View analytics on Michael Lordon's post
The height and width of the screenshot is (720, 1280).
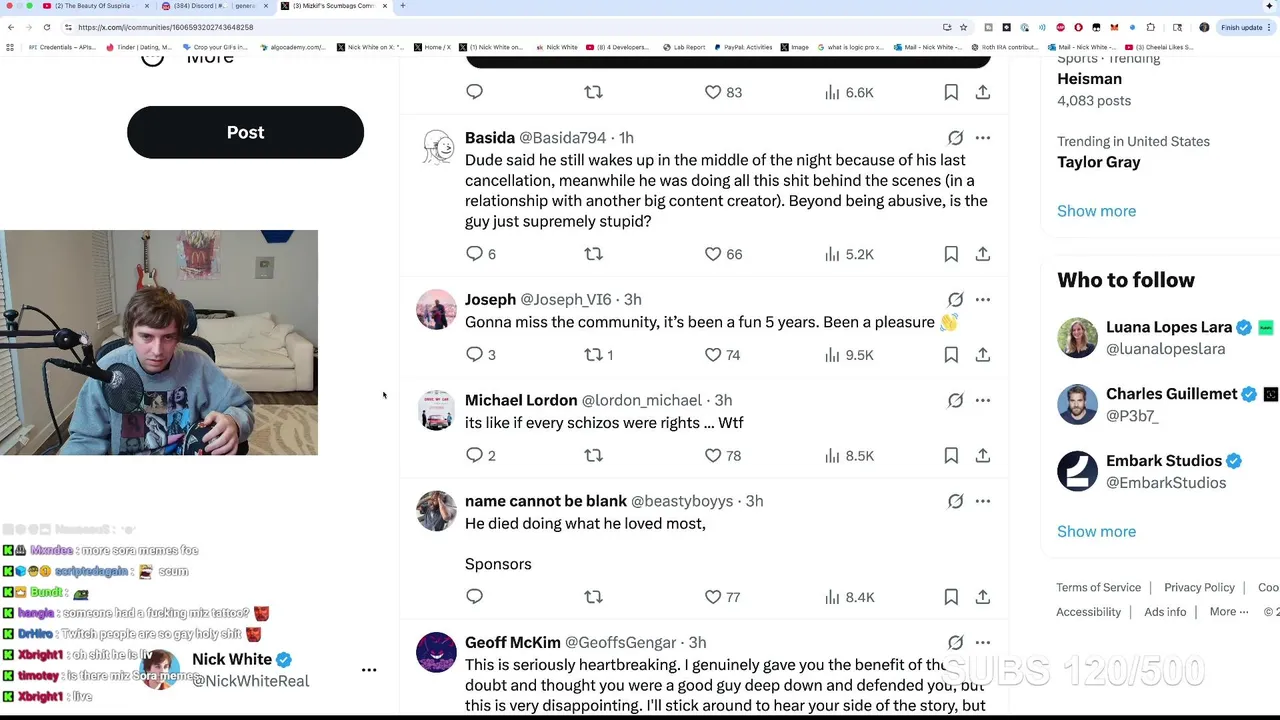(832, 456)
